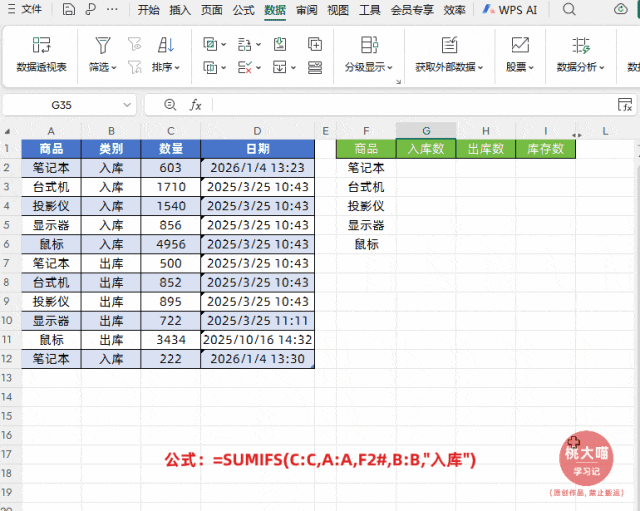Click 投影仪 in column F
Image resolution: width=640 pixels, height=511 pixels.
(x=366, y=206)
